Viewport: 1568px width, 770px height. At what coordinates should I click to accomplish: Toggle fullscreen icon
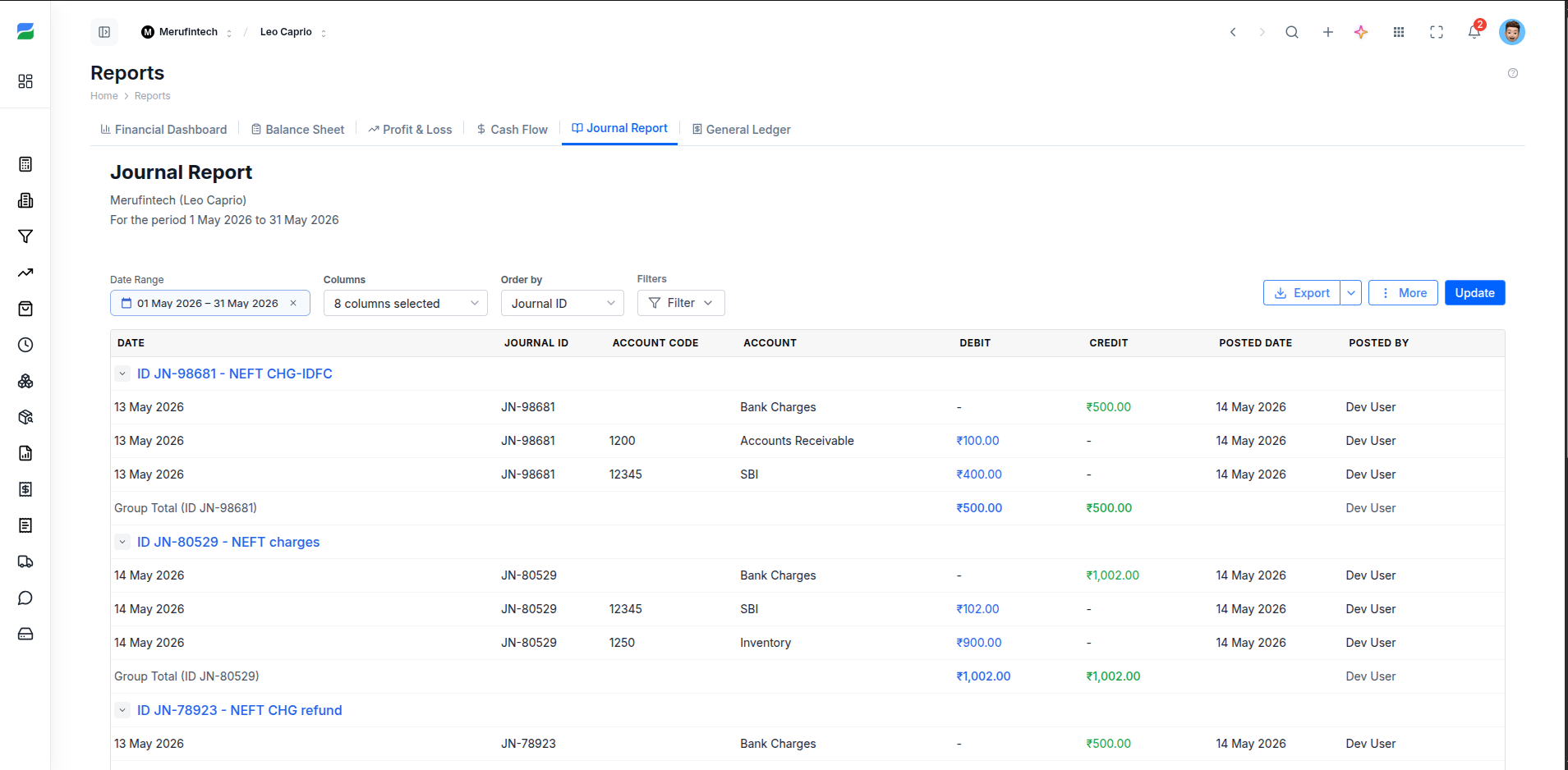point(1437,32)
